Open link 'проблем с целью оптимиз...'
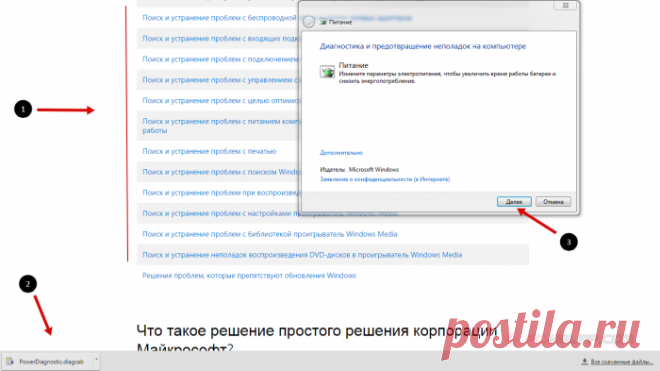 point(220,100)
